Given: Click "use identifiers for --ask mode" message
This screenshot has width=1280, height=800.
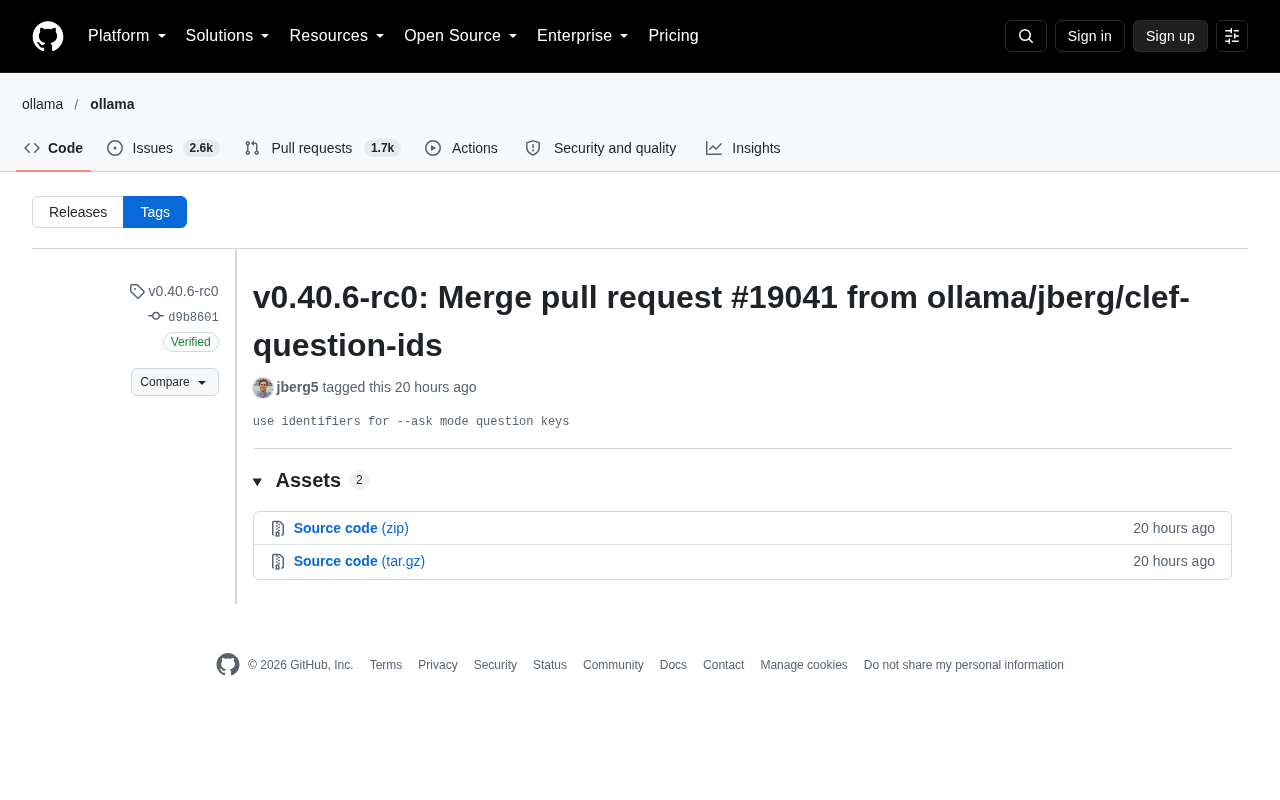Looking at the screenshot, I should click(411, 422).
